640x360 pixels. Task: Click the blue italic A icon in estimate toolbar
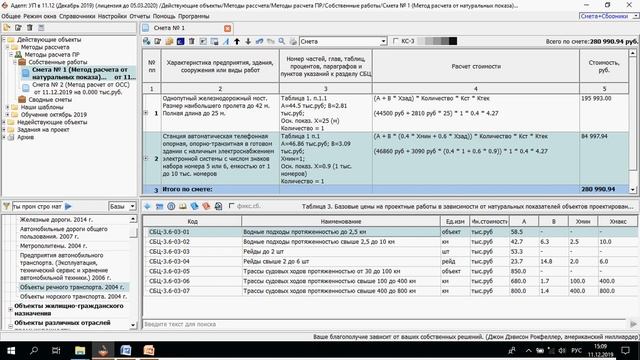pos(226,41)
